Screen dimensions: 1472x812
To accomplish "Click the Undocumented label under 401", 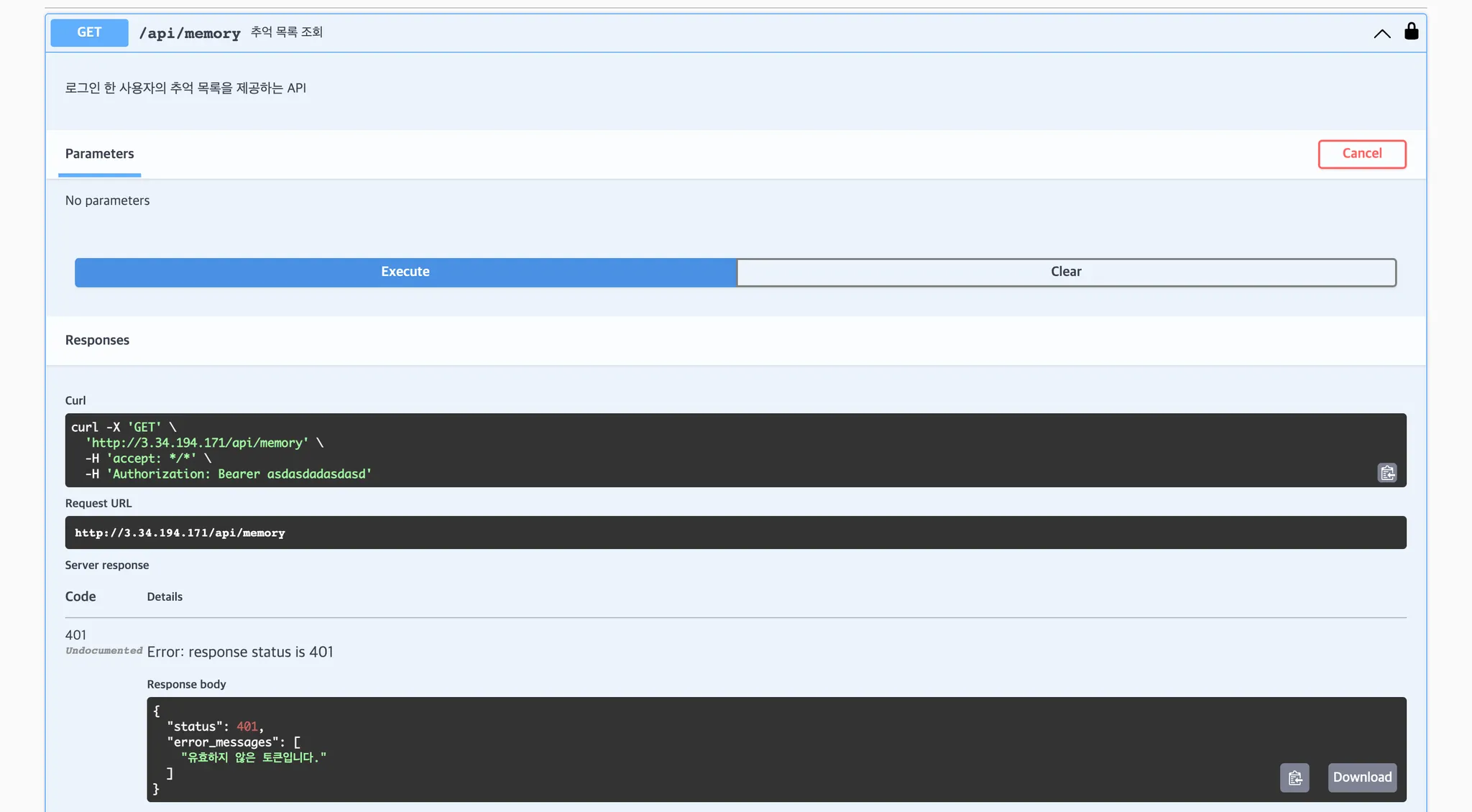I will tap(103, 650).
